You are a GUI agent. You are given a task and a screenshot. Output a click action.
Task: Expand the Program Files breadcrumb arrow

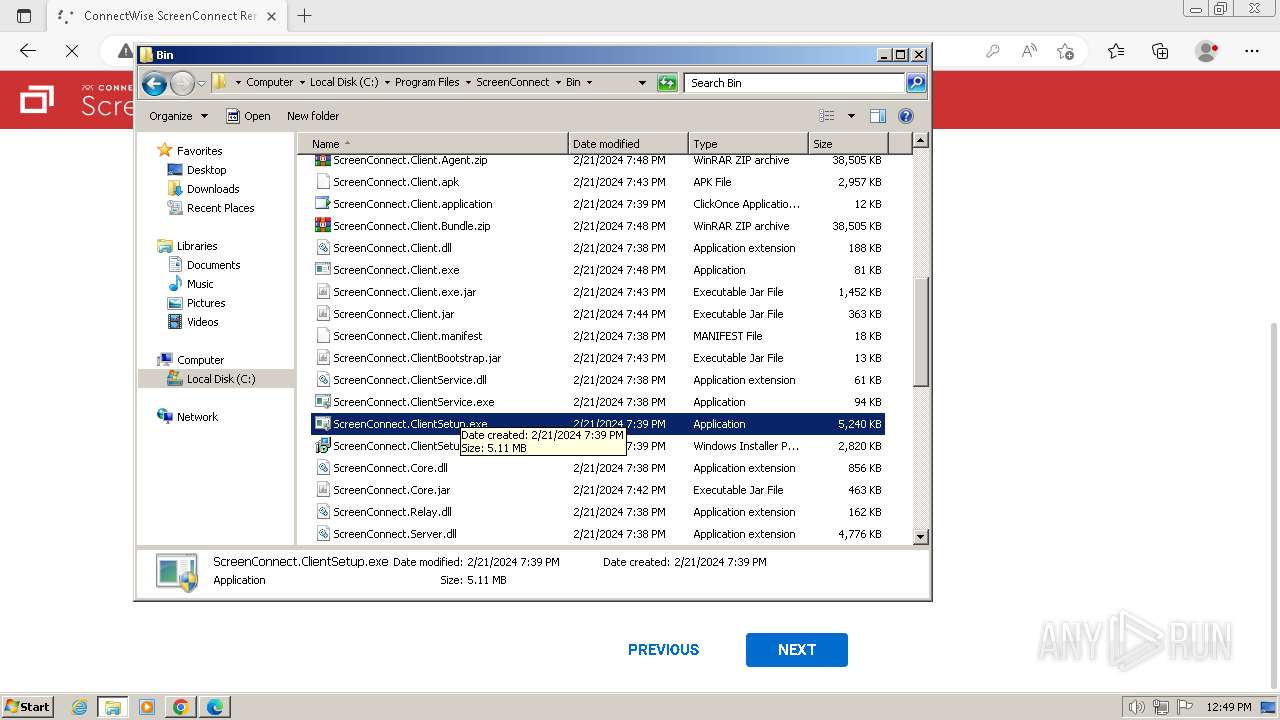[x=467, y=83]
